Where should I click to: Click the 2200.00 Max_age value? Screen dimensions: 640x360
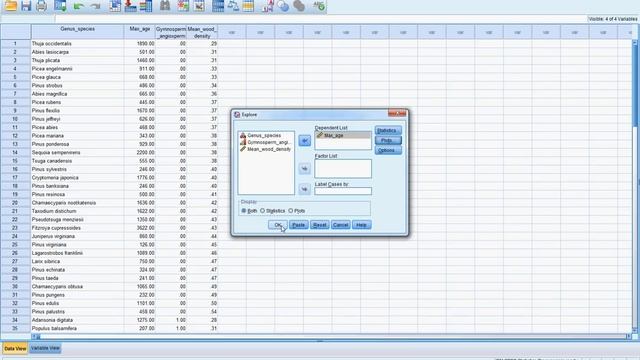click(140, 152)
